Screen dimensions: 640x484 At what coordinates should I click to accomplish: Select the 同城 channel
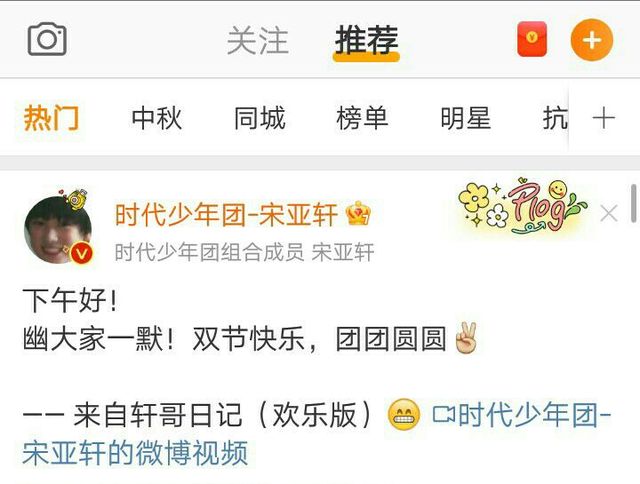pyautogui.click(x=260, y=118)
